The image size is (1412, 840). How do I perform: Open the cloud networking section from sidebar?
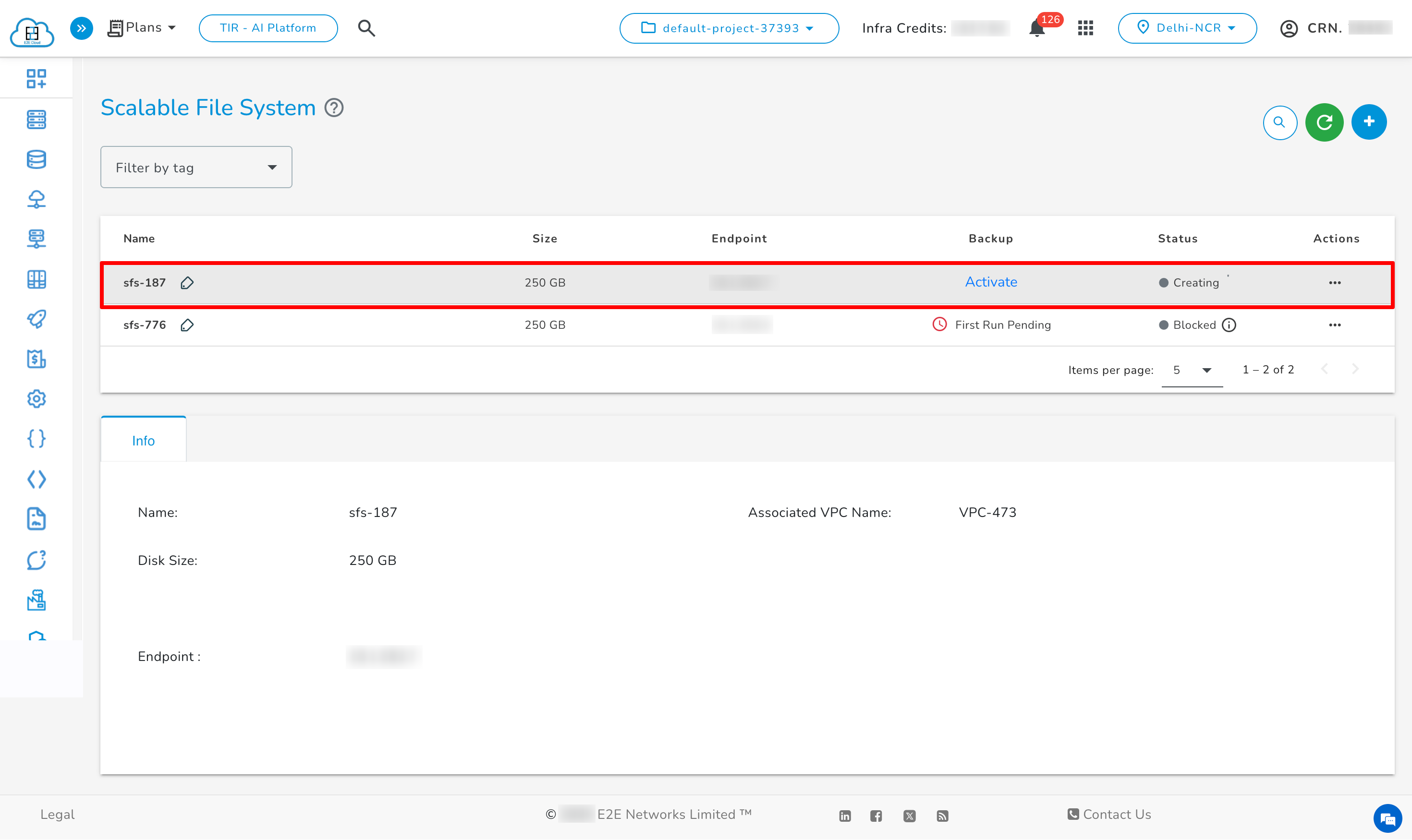tap(36, 199)
